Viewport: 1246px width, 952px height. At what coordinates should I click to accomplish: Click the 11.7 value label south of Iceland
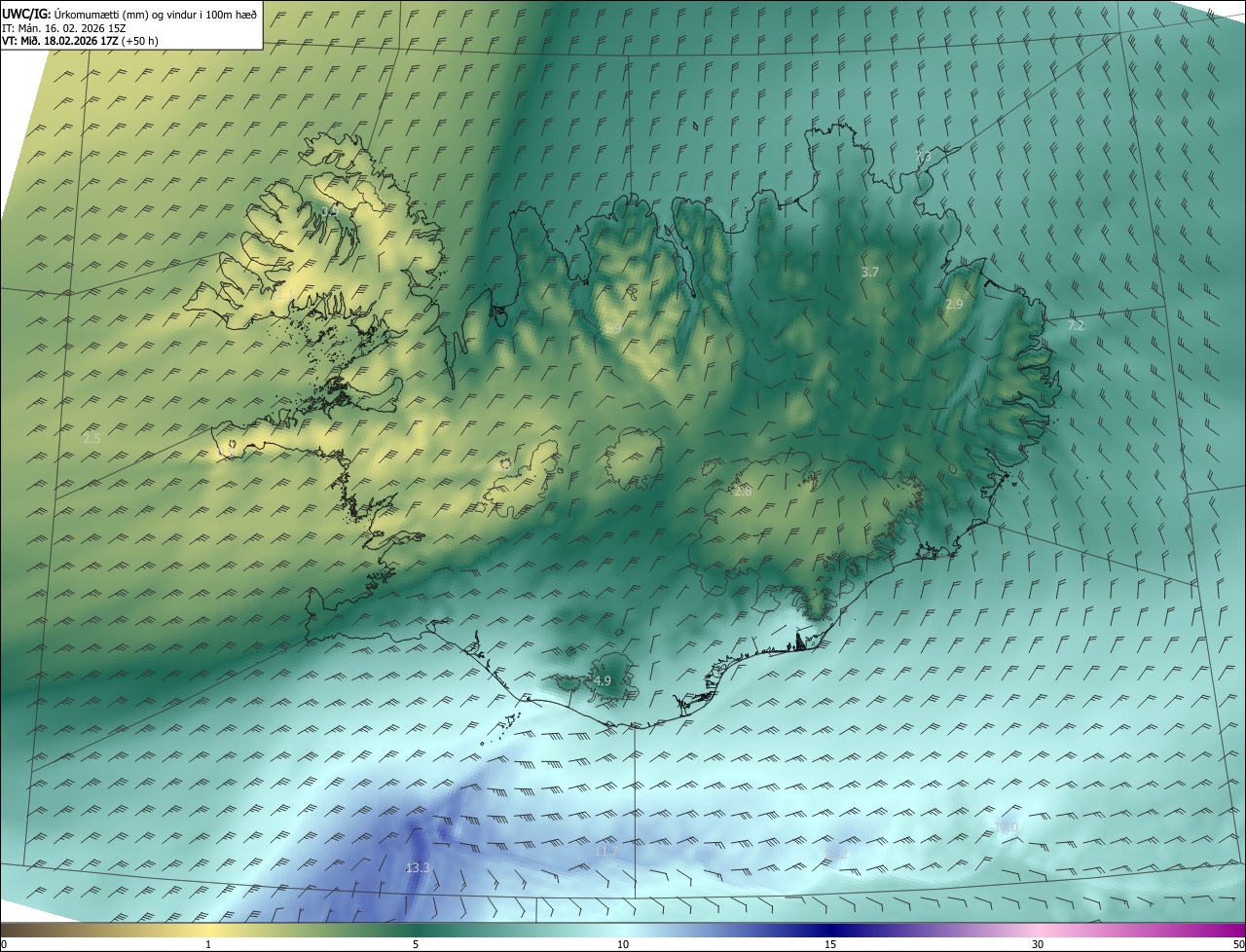[x=605, y=852]
